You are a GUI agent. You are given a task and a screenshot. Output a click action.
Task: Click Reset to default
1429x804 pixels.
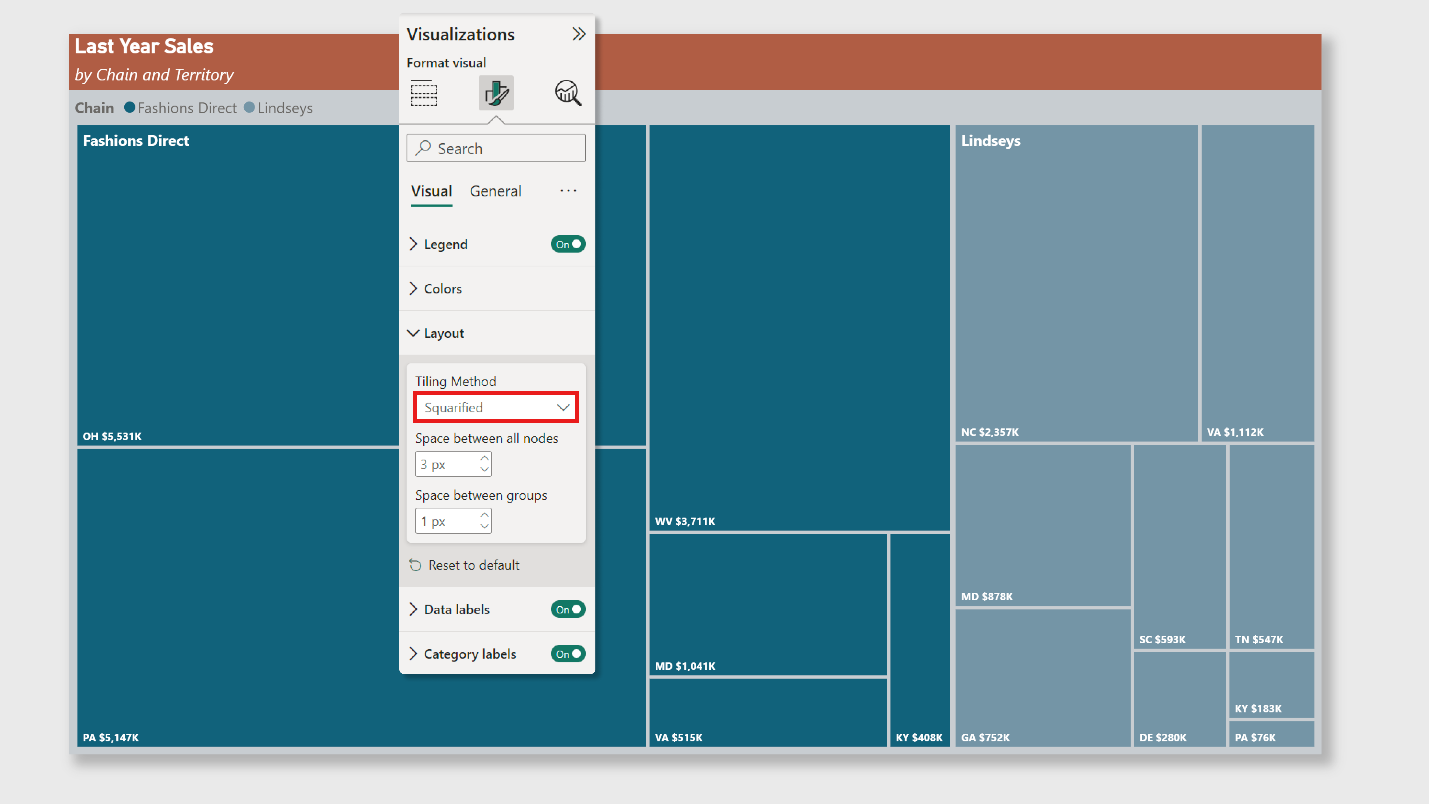[473, 564]
